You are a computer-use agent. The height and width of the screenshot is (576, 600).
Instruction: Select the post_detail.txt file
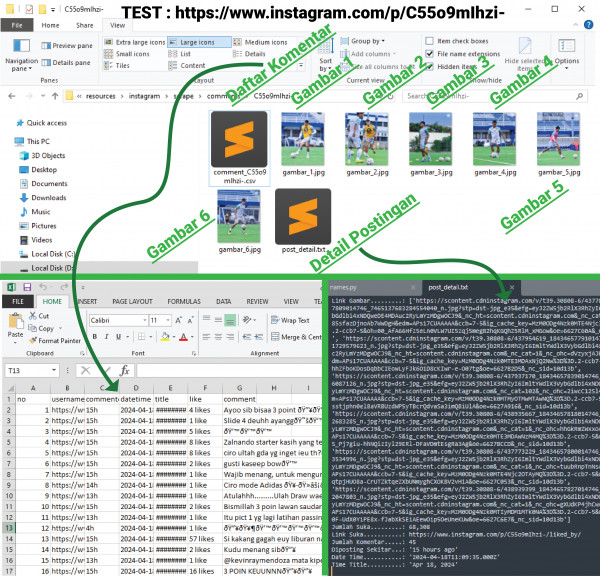(303, 221)
